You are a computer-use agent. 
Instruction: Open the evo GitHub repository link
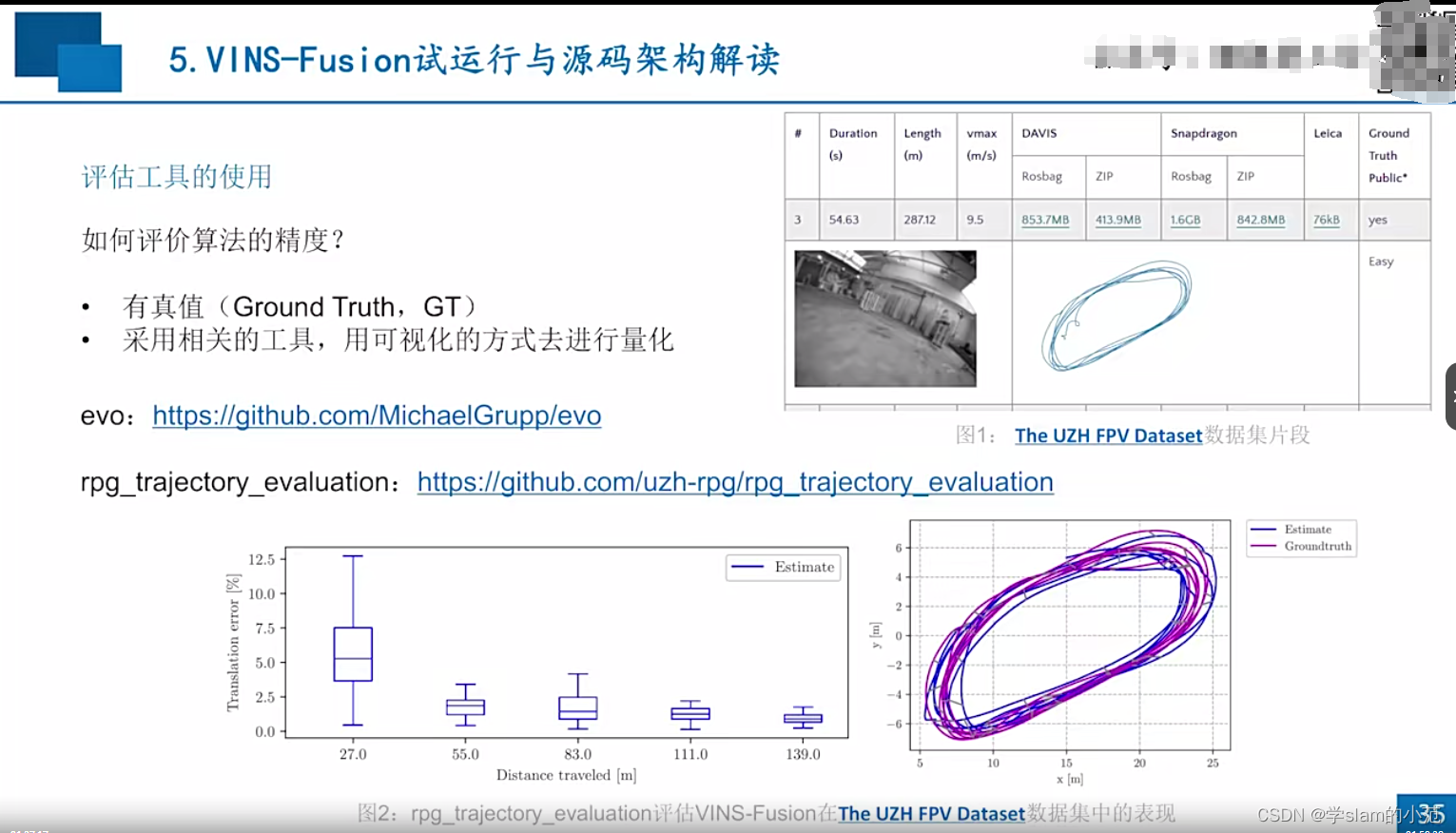pos(376,416)
